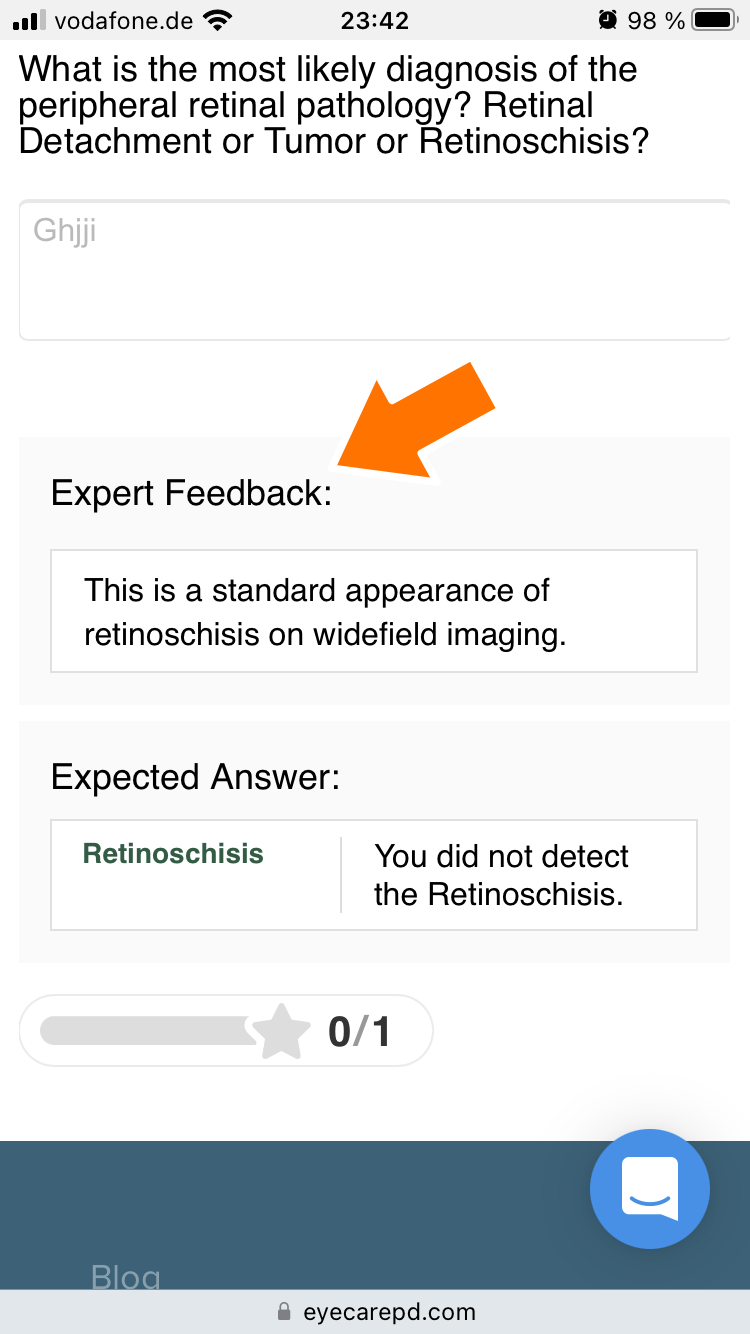Tap the padlock icon beside eyecarepd.com
Screen dimensions: 750x1334
284,1312
